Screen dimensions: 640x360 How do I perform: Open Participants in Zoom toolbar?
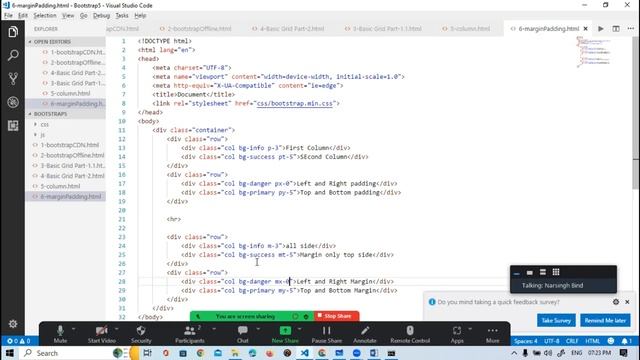pyautogui.click(x=190, y=334)
